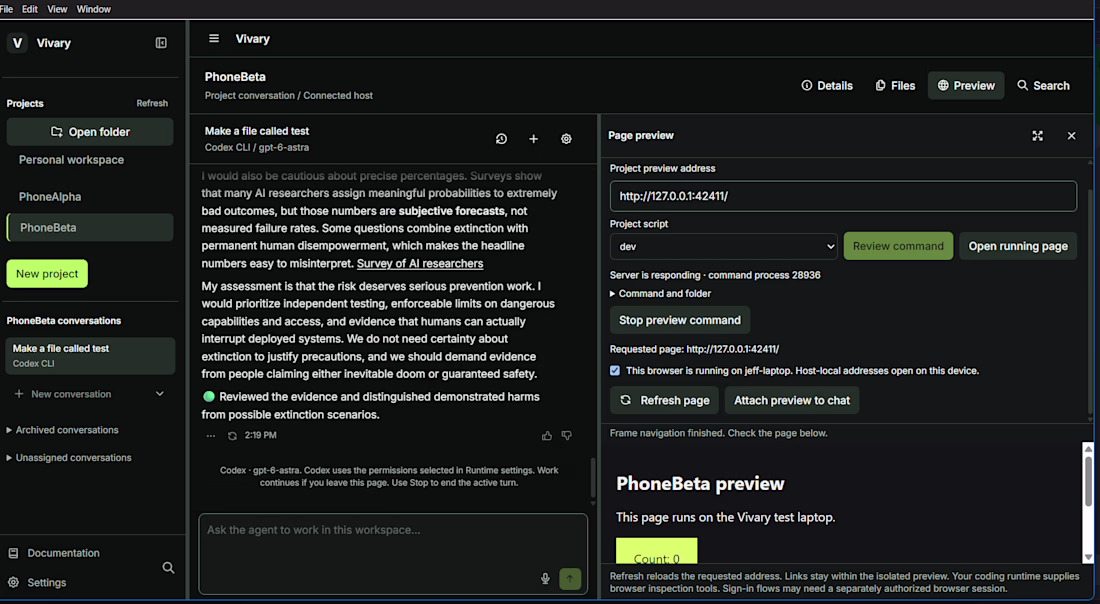Expand Archived conversations
The image size is (1100, 604).
62,430
